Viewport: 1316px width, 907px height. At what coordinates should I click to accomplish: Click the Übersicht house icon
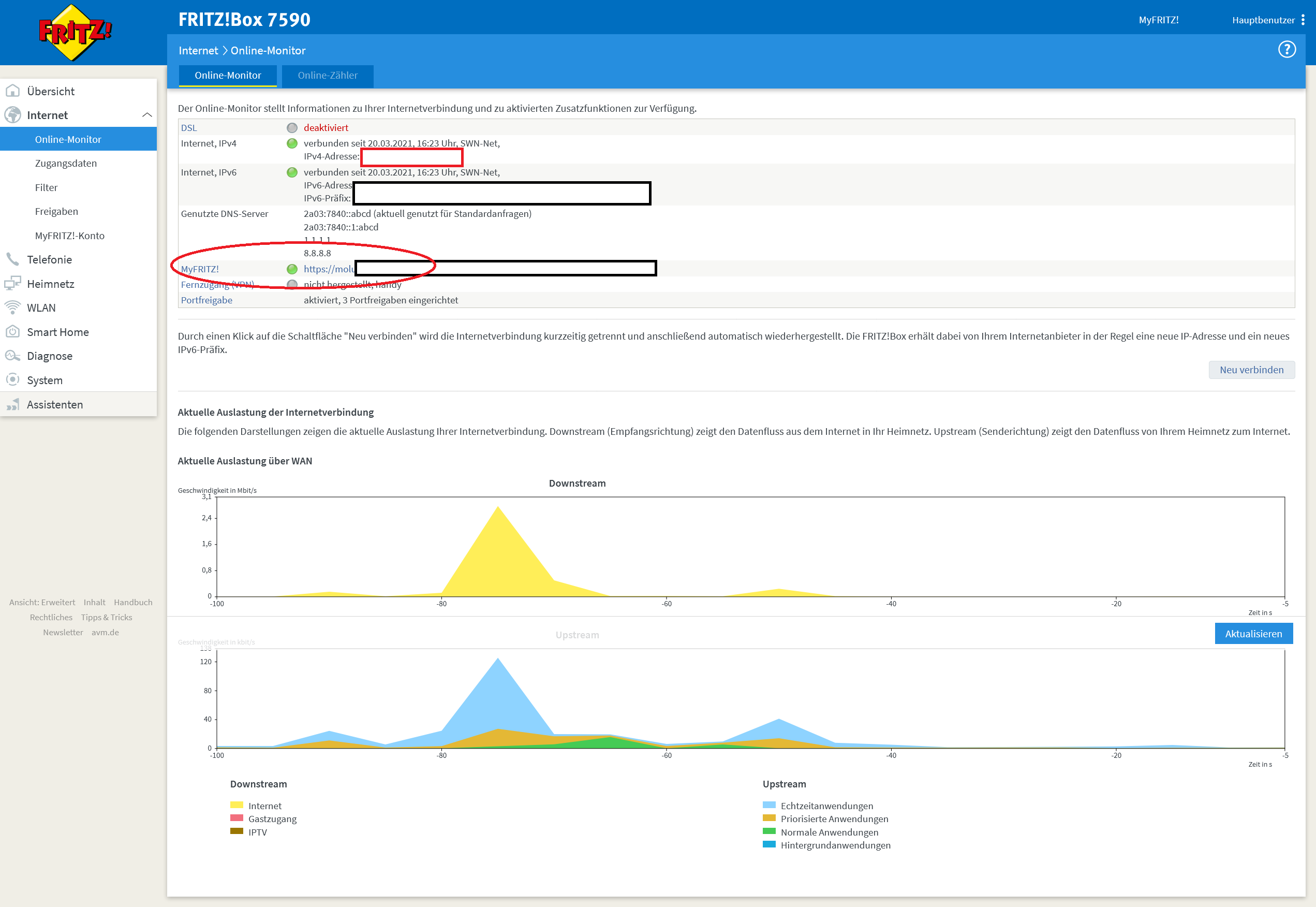coord(12,91)
